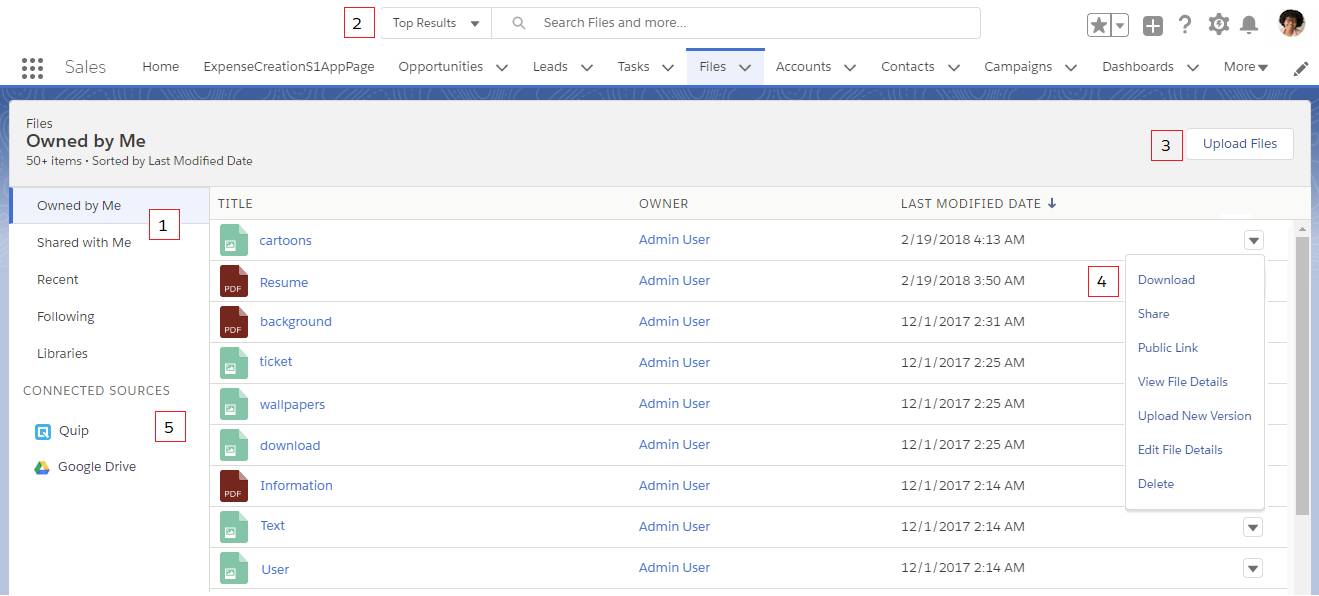Click the Resume PDF file icon
Screen dimensions: 1319x596
233,281
